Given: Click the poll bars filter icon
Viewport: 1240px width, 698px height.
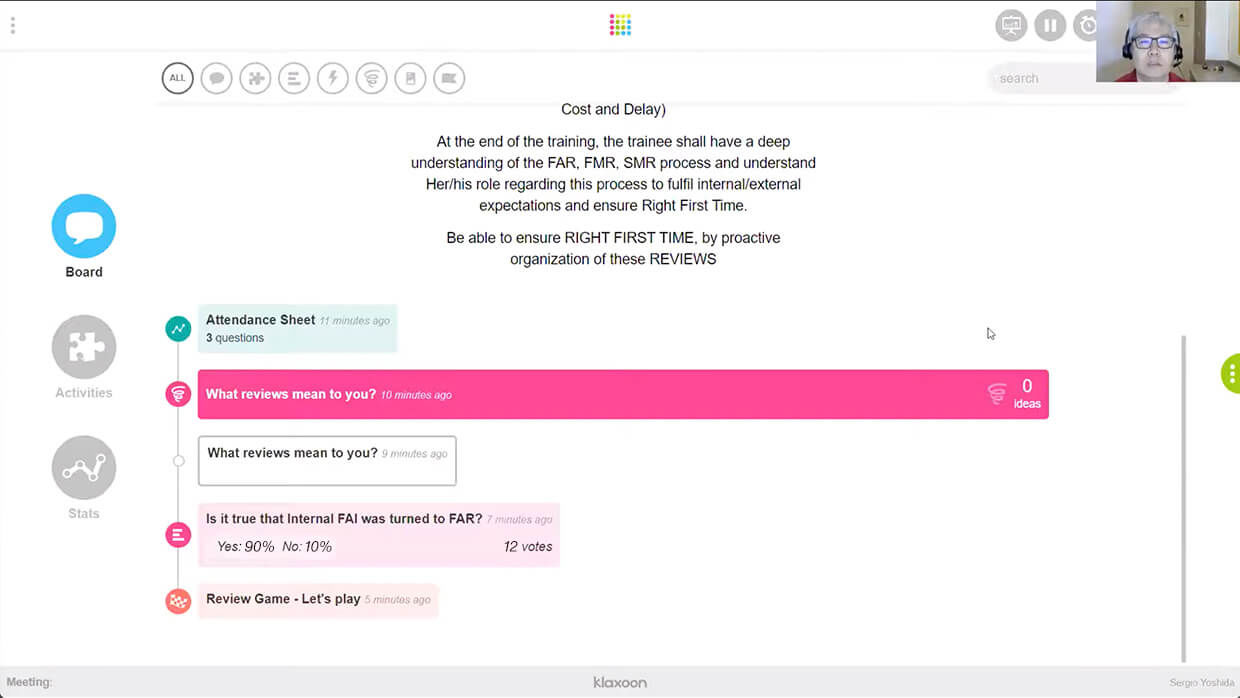Looking at the screenshot, I should coord(294,78).
